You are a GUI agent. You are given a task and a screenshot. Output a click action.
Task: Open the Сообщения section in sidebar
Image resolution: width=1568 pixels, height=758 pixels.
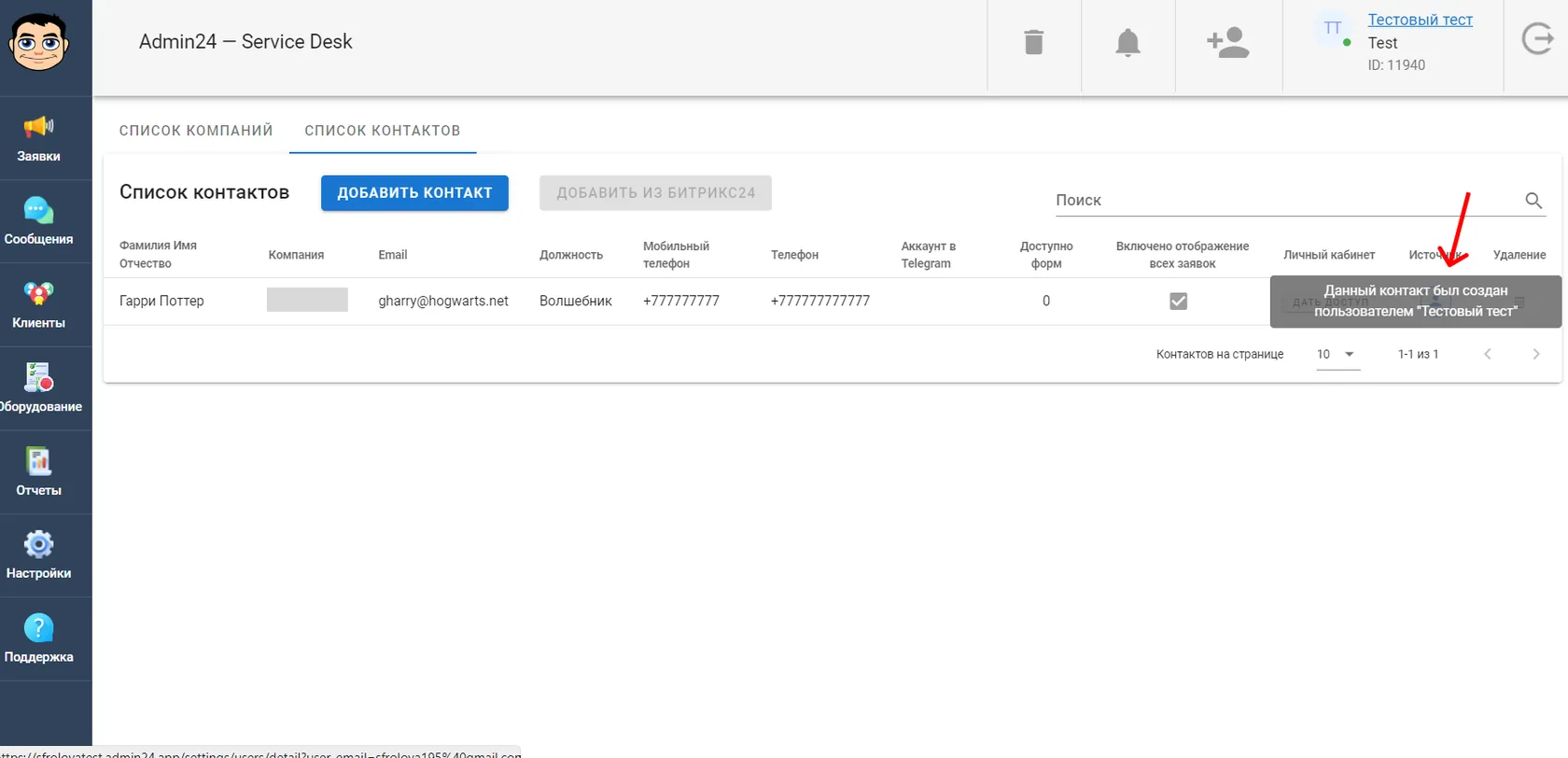tap(38, 221)
